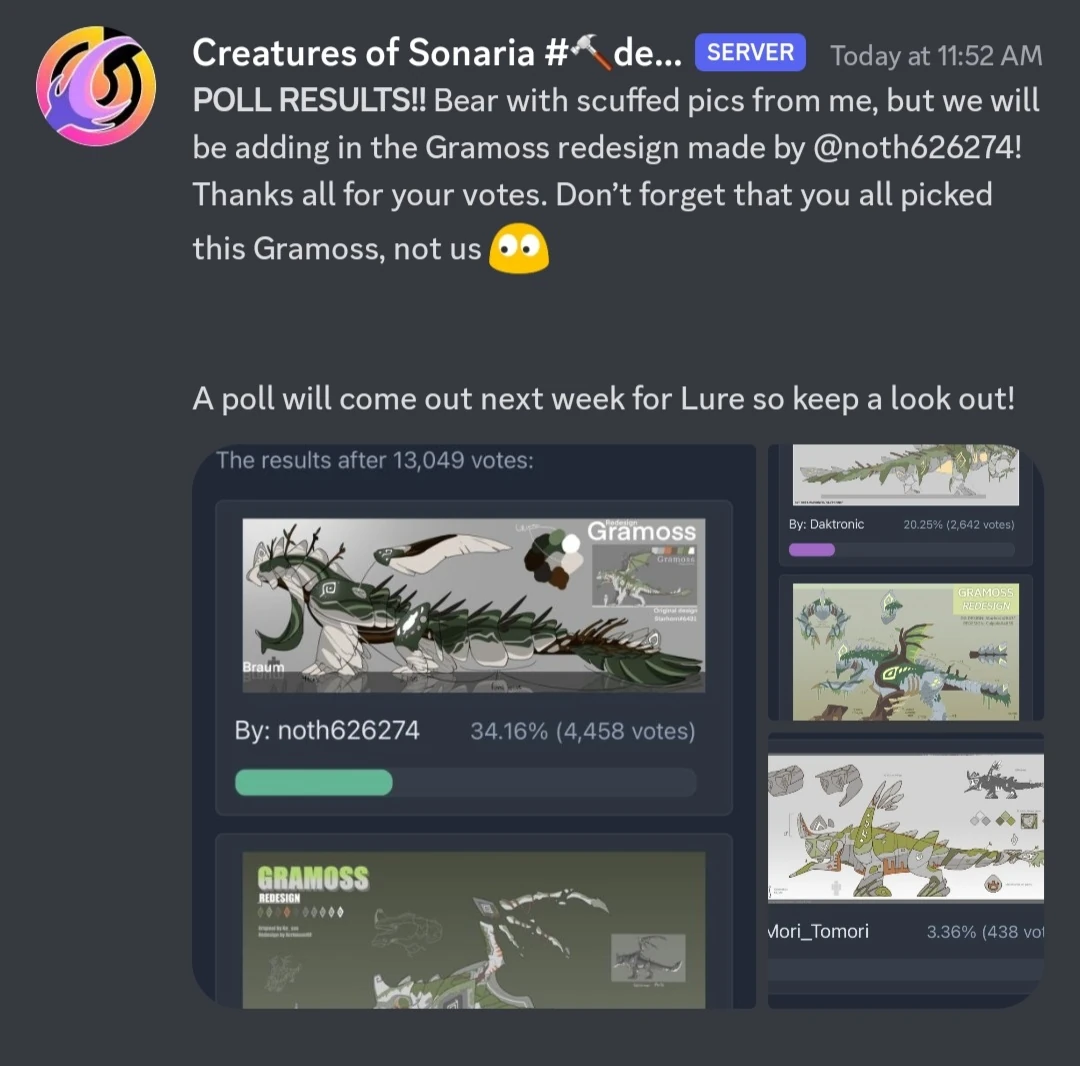1080x1066 pixels.
Task: Open the green GRAMOSS REDESIGN entry thumbnail
Action: pyautogui.click(x=906, y=651)
